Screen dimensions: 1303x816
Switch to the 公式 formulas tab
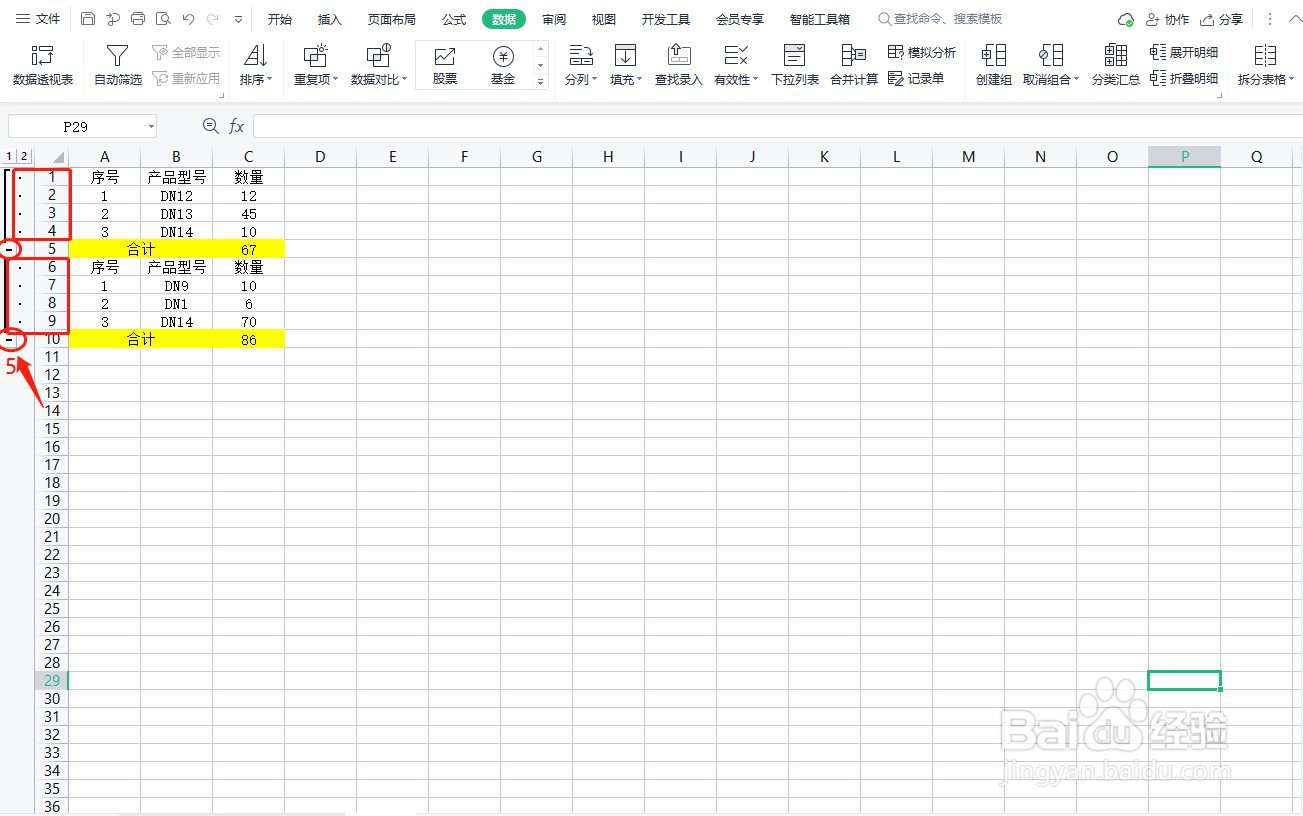click(x=454, y=19)
